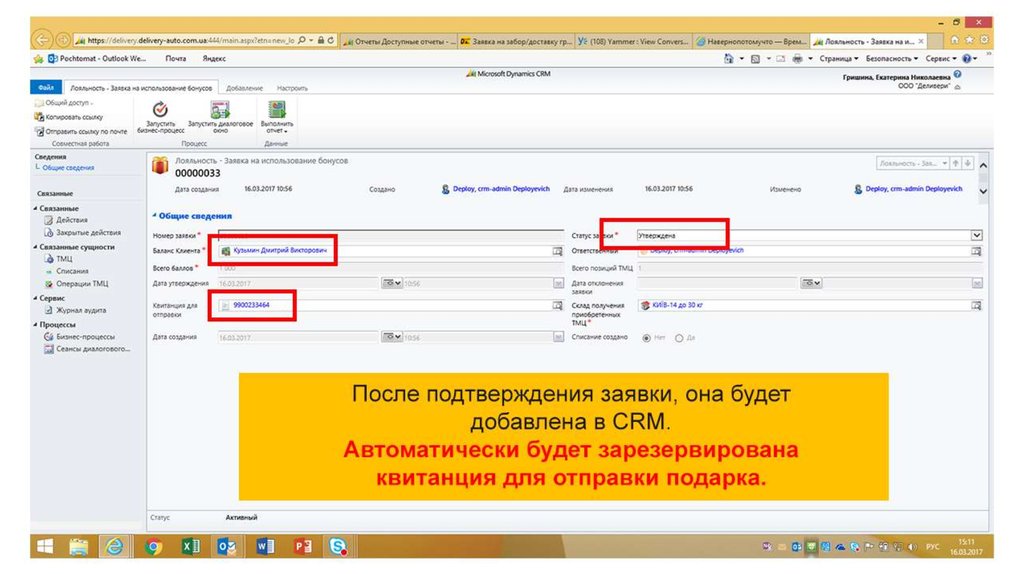The width and height of the screenshot is (1024, 574).
Task: Open the Файл tab
Action: point(45,88)
